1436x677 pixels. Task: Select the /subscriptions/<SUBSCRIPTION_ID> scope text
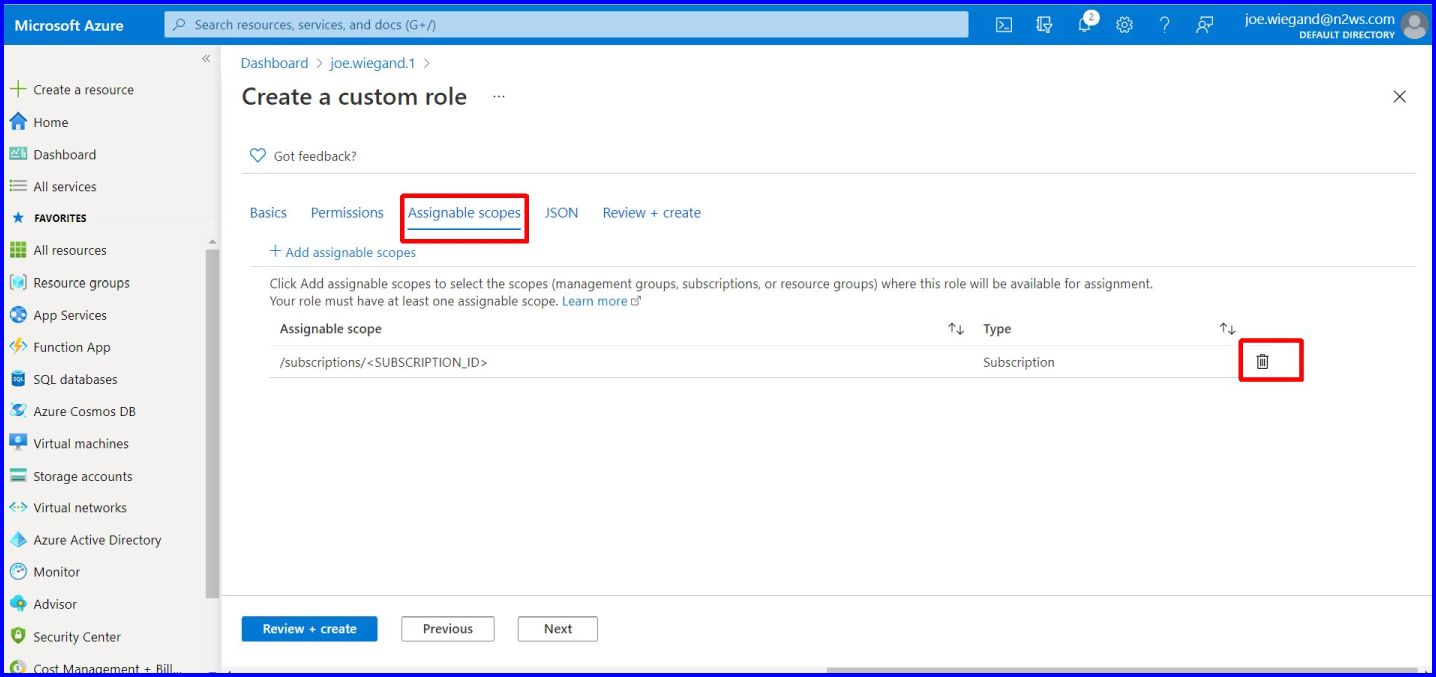tap(384, 362)
